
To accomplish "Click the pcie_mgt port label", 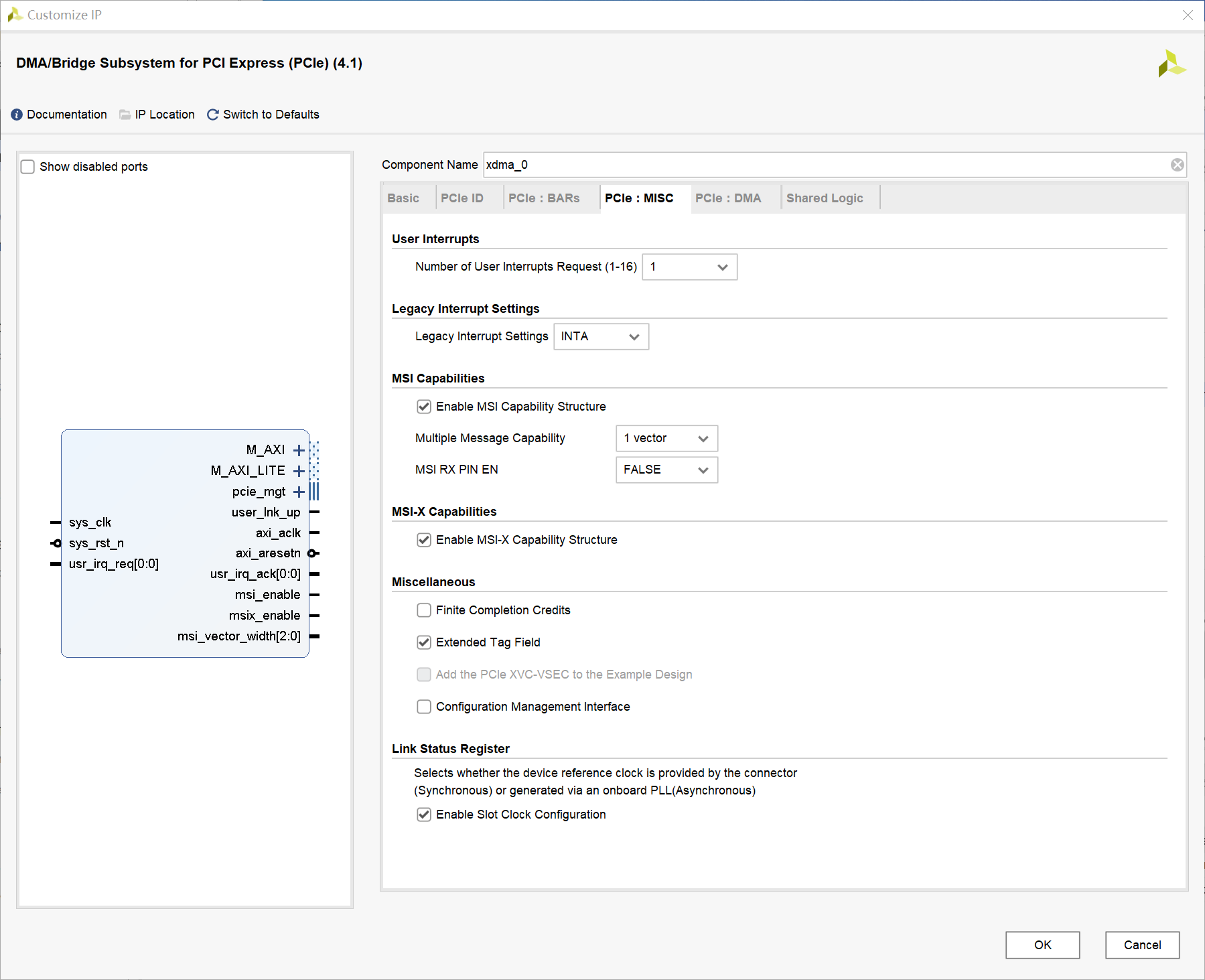I will (259, 492).
